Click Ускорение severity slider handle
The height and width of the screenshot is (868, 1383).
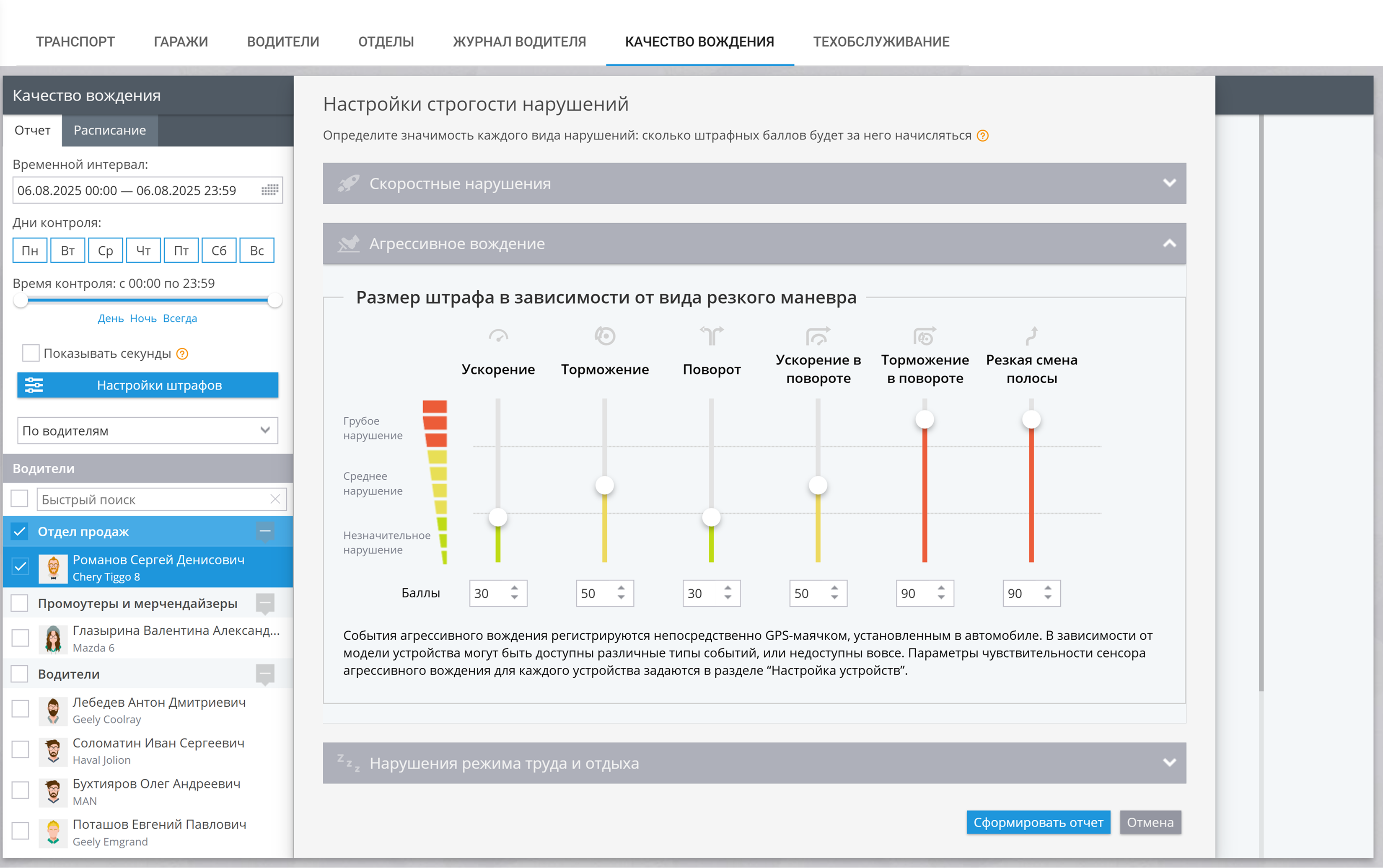click(x=498, y=517)
